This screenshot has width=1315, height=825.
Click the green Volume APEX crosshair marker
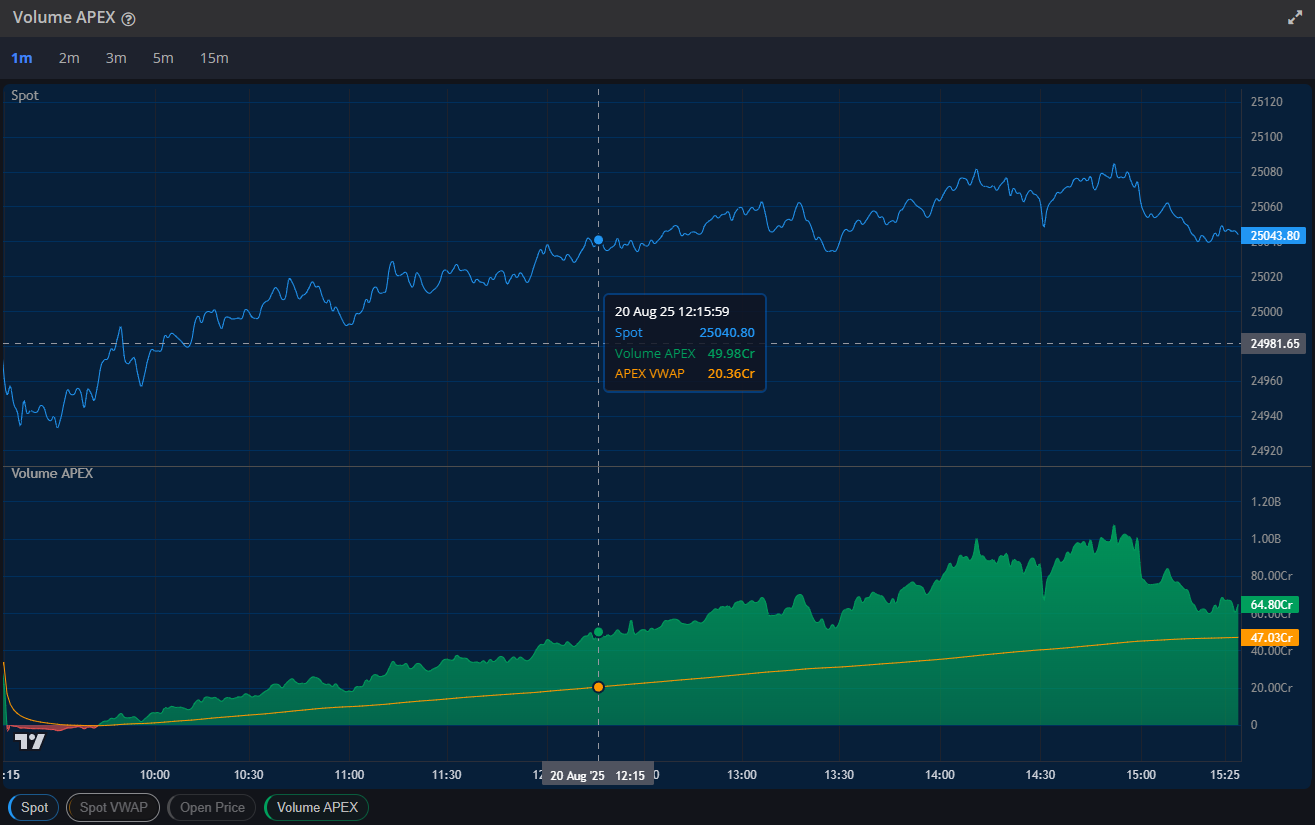click(x=598, y=632)
